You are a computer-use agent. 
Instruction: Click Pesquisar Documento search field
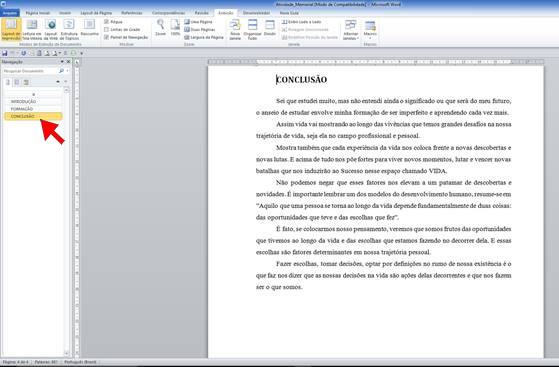click(x=31, y=71)
